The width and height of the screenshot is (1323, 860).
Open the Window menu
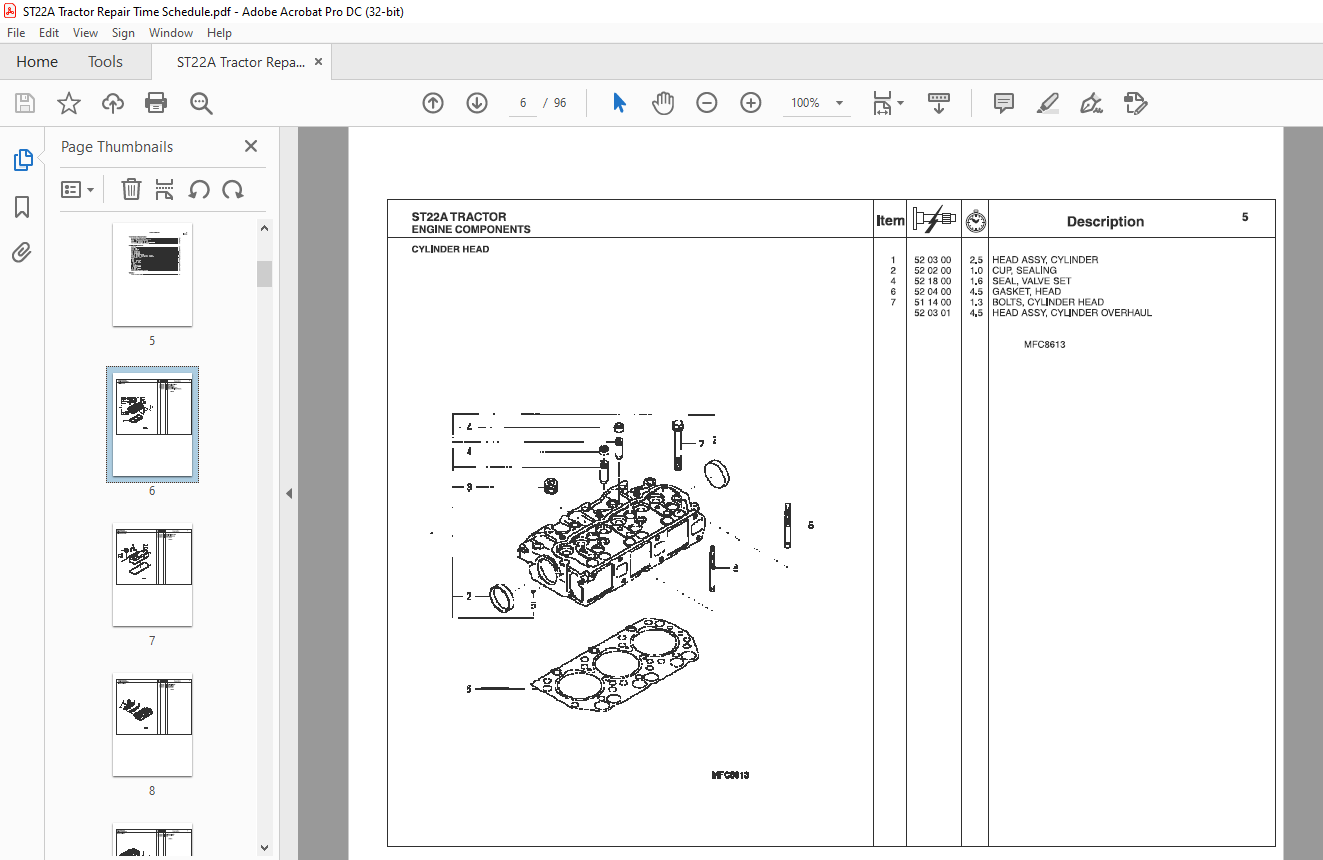[171, 33]
